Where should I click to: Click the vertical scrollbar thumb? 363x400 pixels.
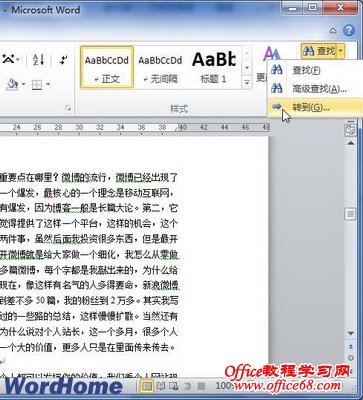pos(350,214)
